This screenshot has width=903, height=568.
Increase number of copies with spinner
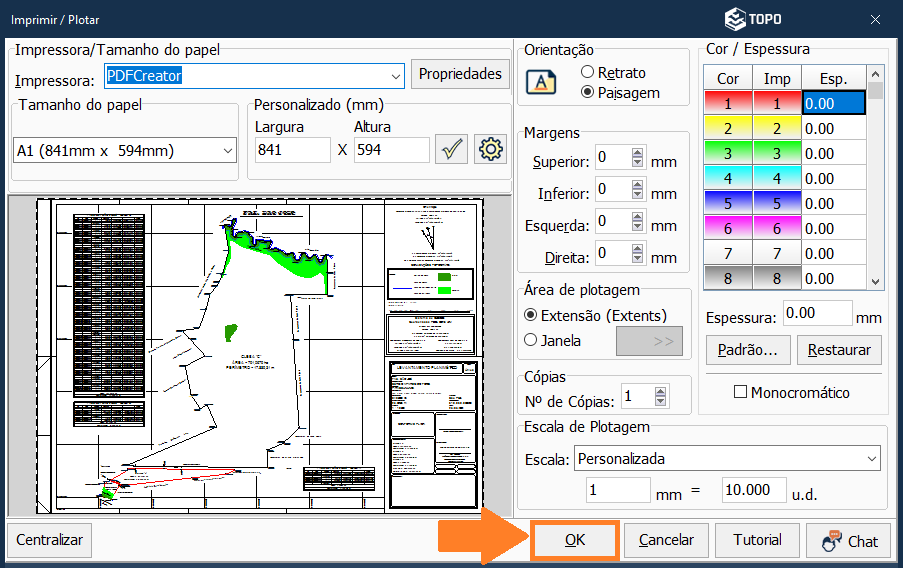pyautogui.click(x=660, y=391)
